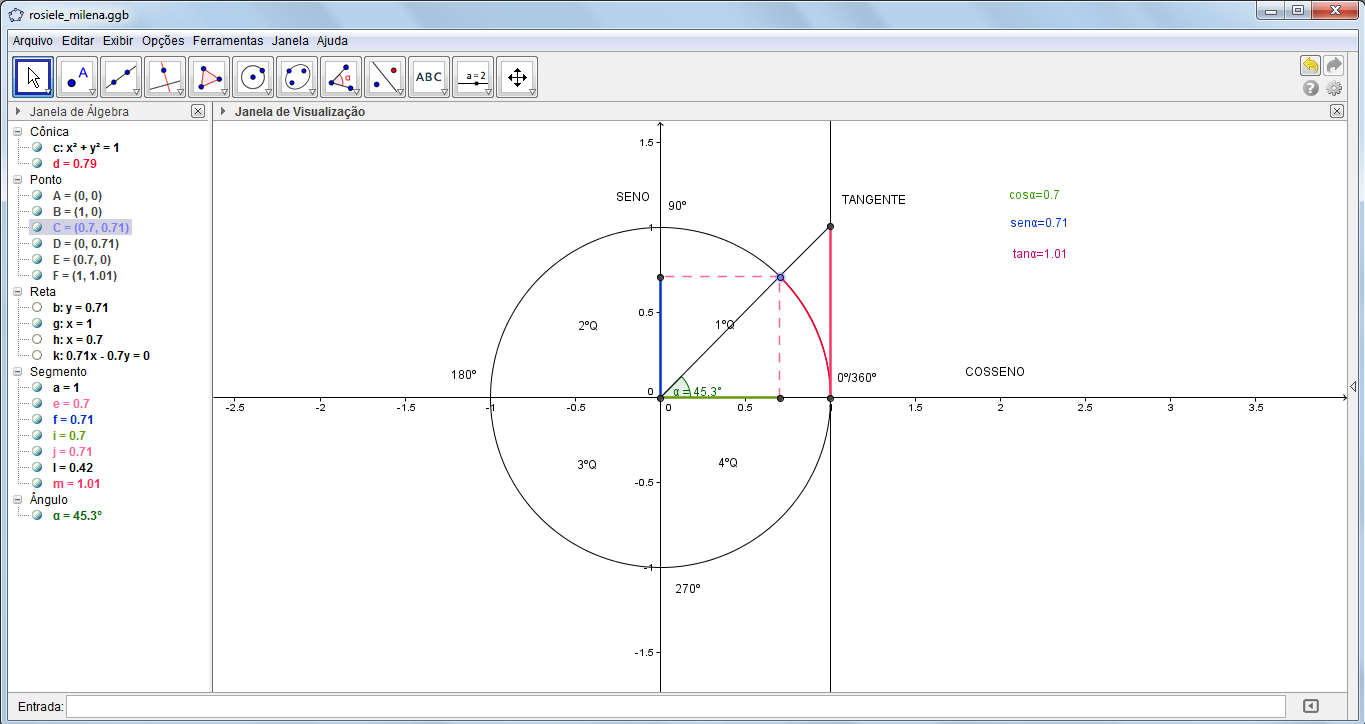This screenshot has height=724, width=1365.
Task: Select the Move Graphics View tool
Action: 517,77
